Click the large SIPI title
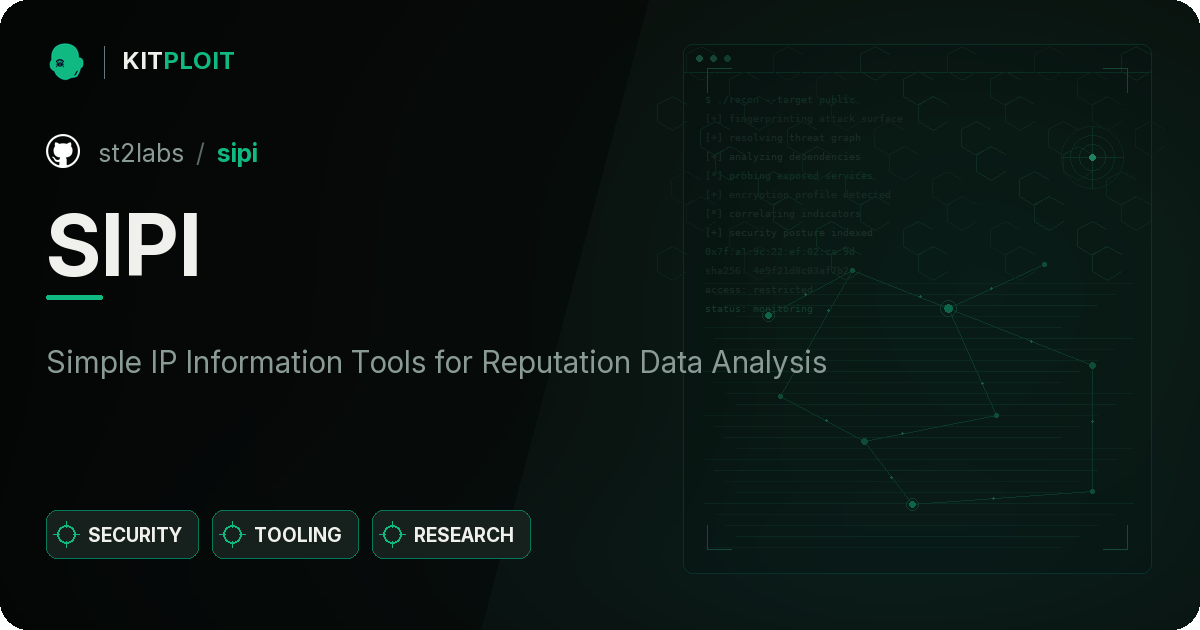 point(124,246)
